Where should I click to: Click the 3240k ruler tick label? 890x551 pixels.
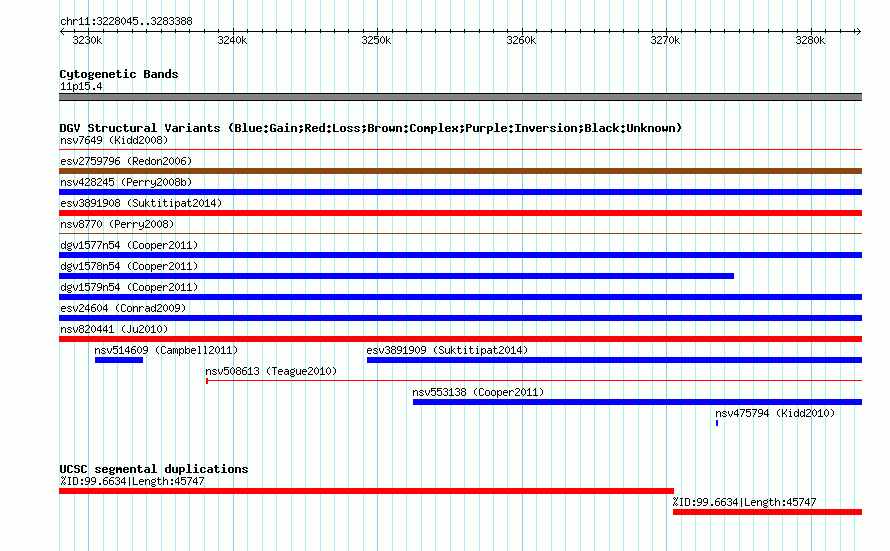pyautogui.click(x=232, y=40)
